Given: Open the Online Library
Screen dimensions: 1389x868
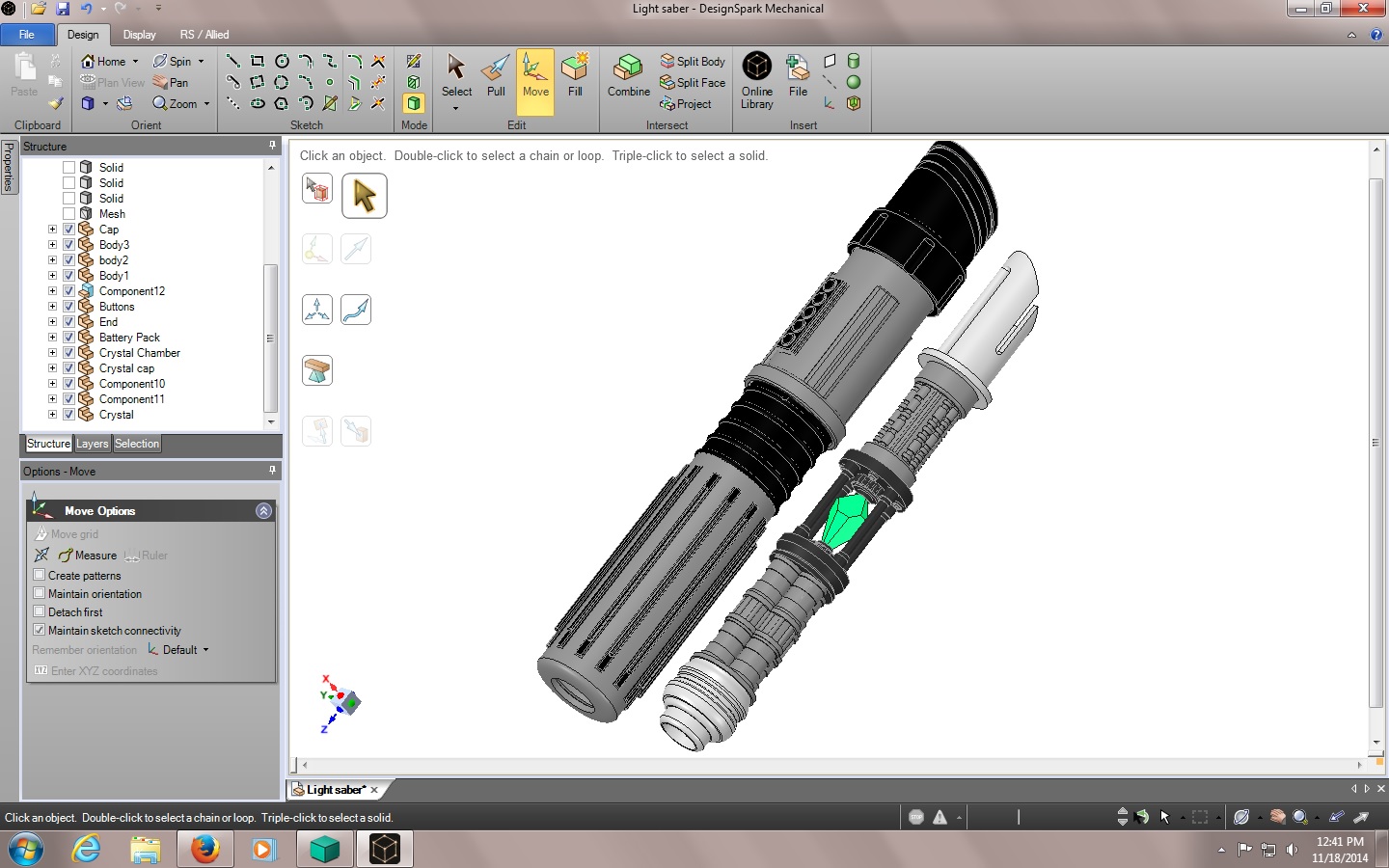Looking at the screenshot, I should click(757, 81).
